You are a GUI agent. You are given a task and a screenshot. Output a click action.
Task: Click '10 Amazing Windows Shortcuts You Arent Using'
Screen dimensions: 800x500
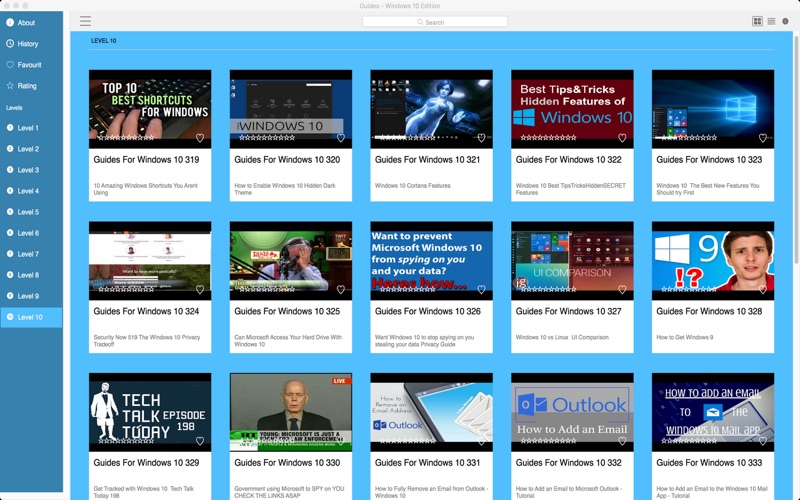click(x=145, y=189)
